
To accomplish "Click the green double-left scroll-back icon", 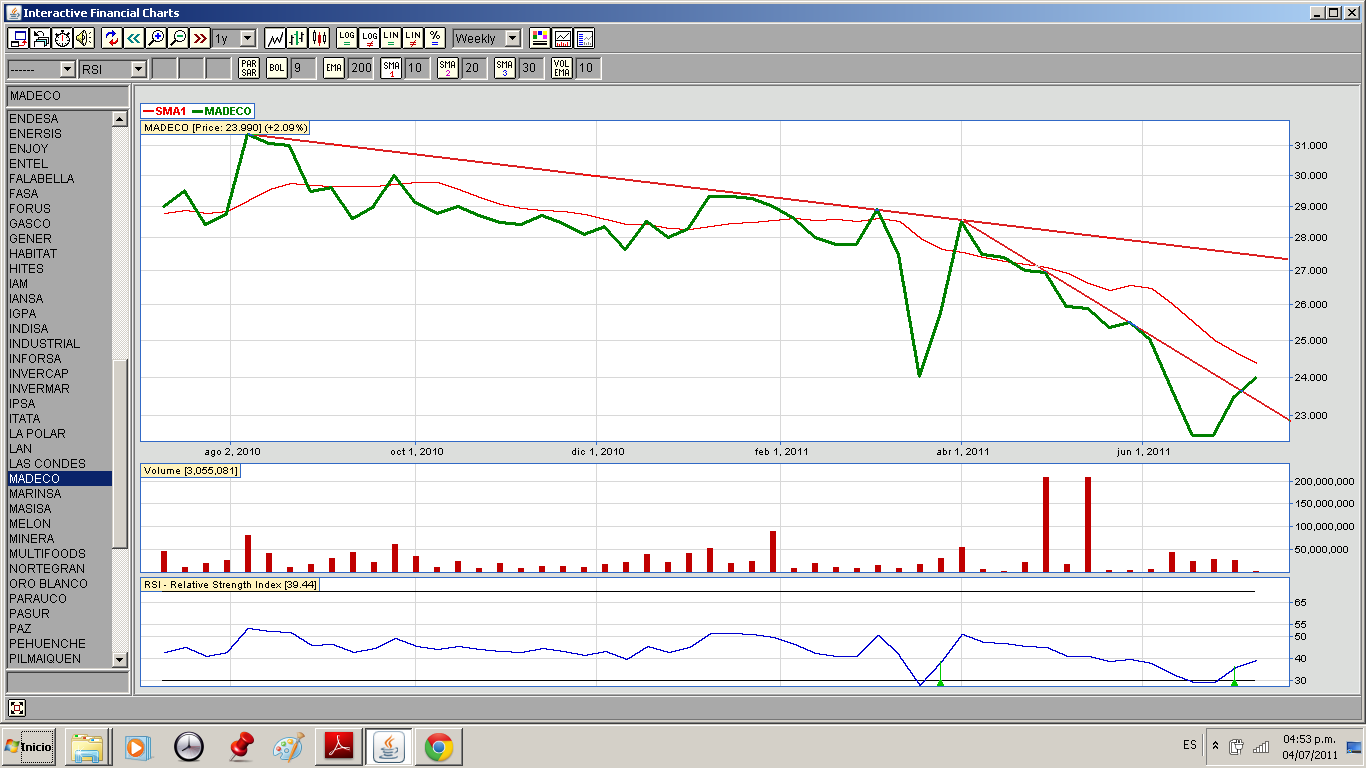I will click(x=134, y=38).
